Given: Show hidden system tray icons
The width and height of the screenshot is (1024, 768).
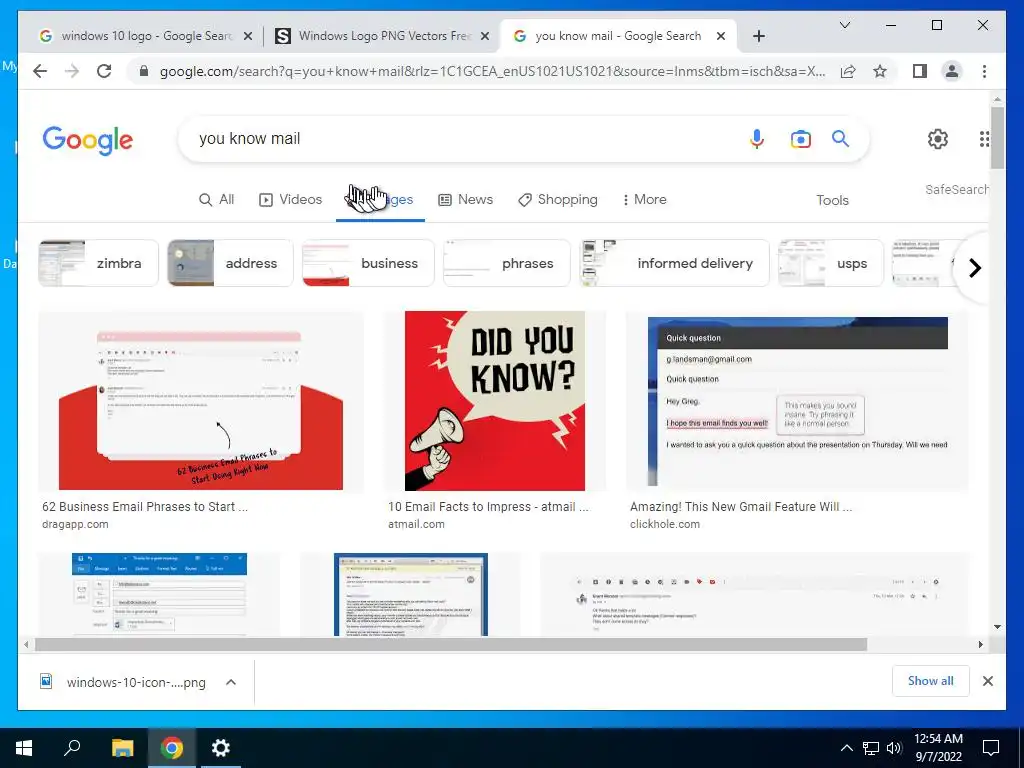Looking at the screenshot, I should click(x=846, y=748).
